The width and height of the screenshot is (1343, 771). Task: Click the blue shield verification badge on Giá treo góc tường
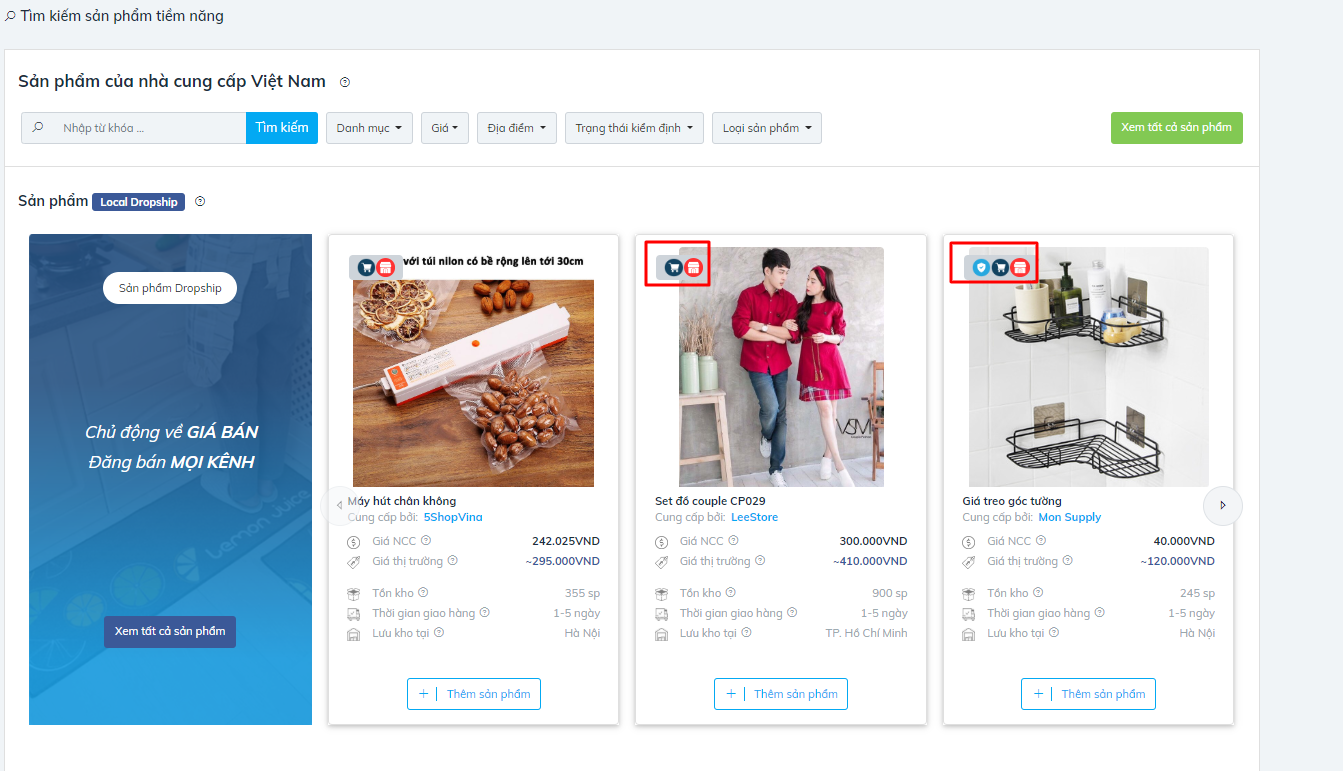tap(981, 267)
